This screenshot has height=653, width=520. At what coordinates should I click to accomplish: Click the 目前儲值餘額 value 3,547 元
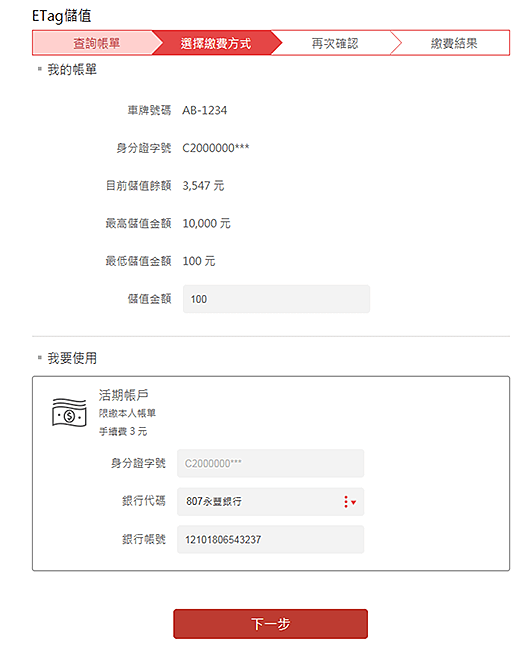(204, 186)
